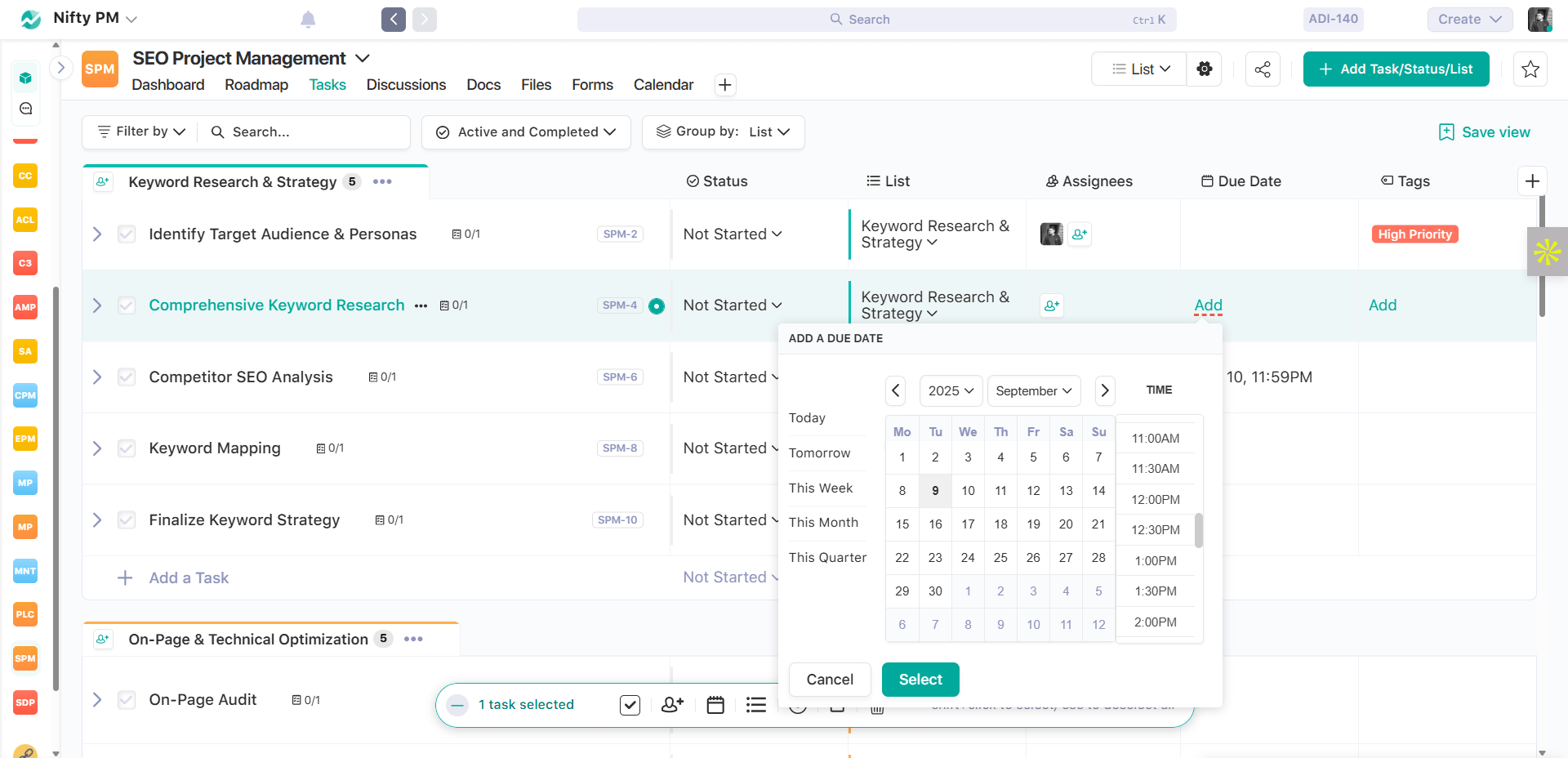Click the notifications bell icon
Screen dimensions: 1568x758
308,20
